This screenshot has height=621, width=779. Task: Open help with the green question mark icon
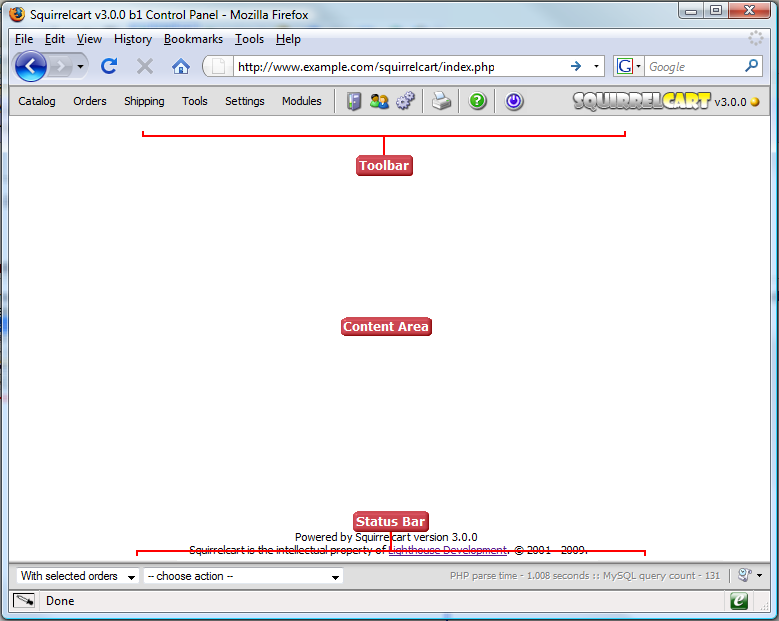click(478, 101)
